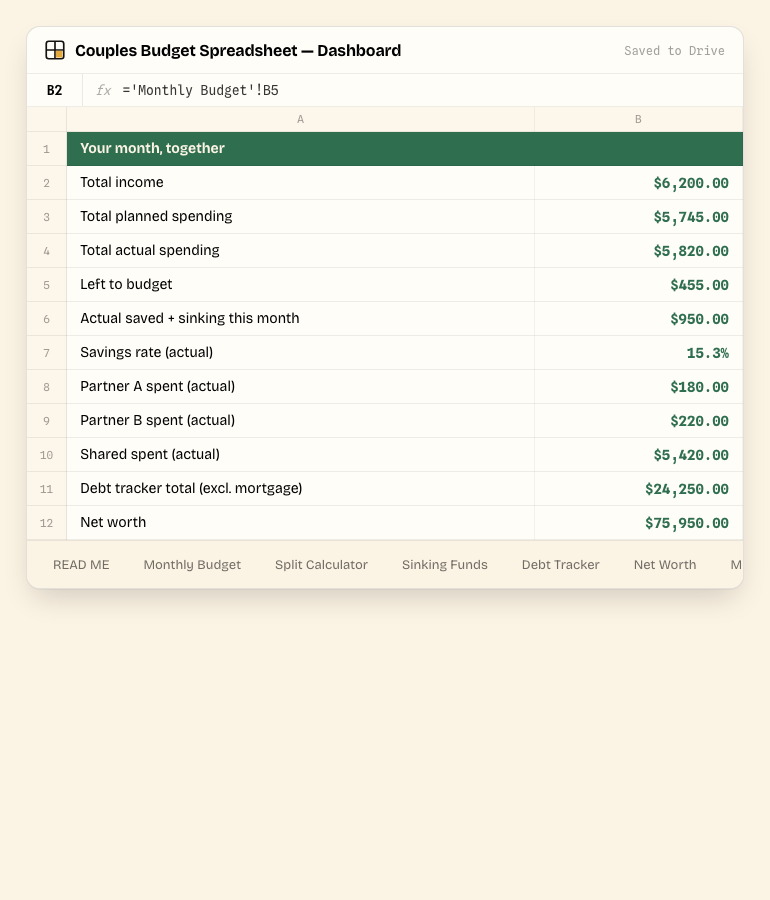This screenshot has height=900, width=770.
Task: Select row 5 header number
Action: tap(46, 285)
